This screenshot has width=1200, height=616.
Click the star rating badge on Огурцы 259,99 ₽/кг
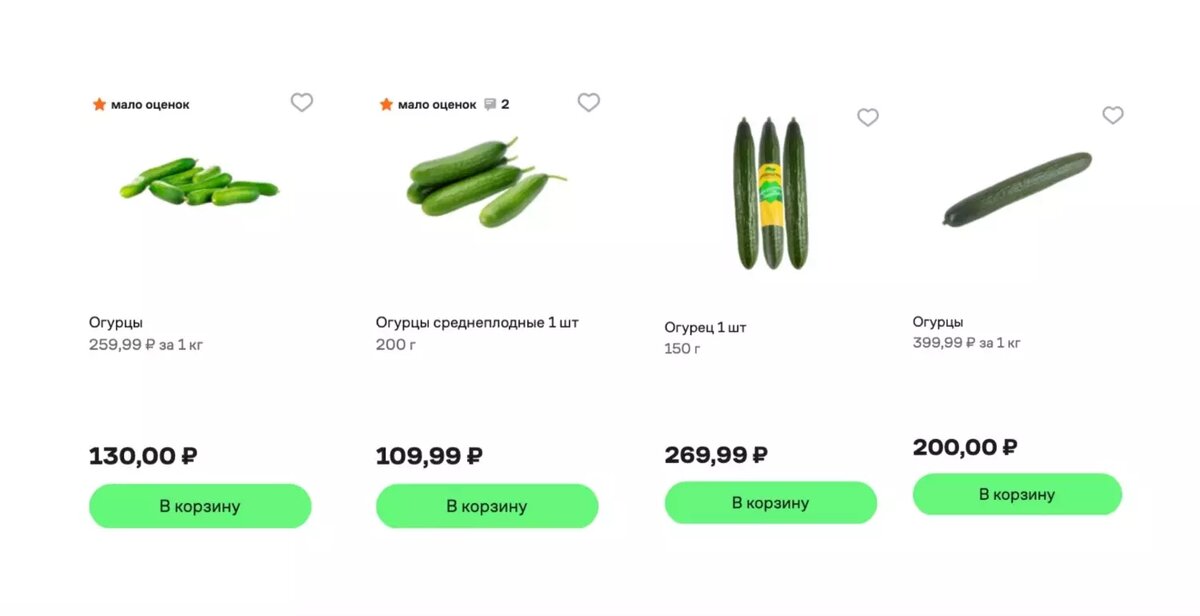tap(140, 103)
